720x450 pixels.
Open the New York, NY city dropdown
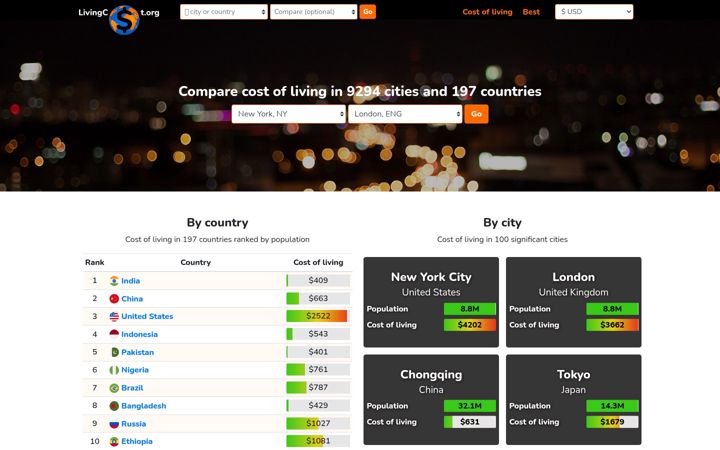point(288,114)
